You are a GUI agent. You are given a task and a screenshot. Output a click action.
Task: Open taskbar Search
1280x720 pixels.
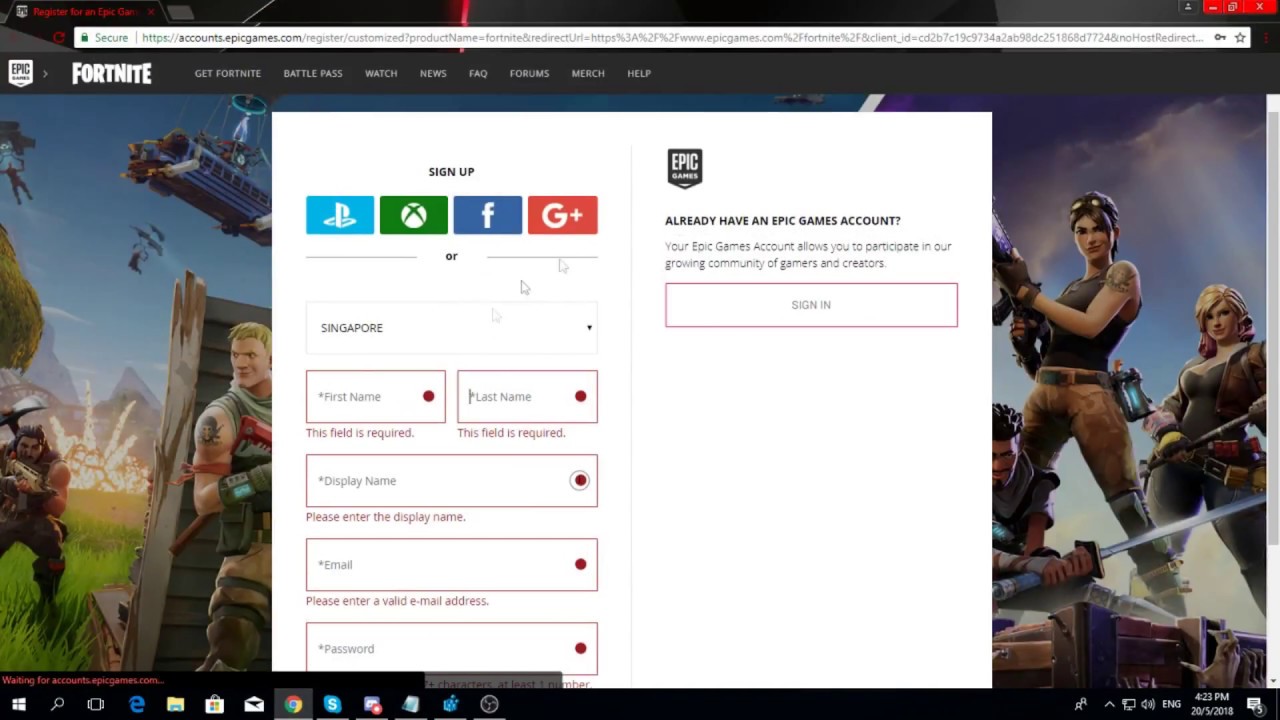coord(57,704)
